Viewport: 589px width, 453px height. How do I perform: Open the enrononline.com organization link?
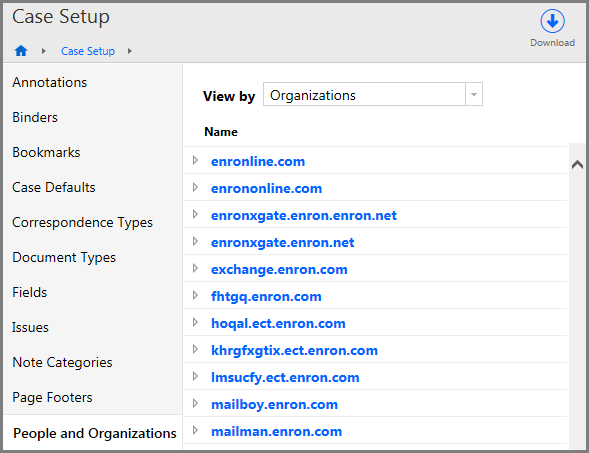click(x=266, y=189)
